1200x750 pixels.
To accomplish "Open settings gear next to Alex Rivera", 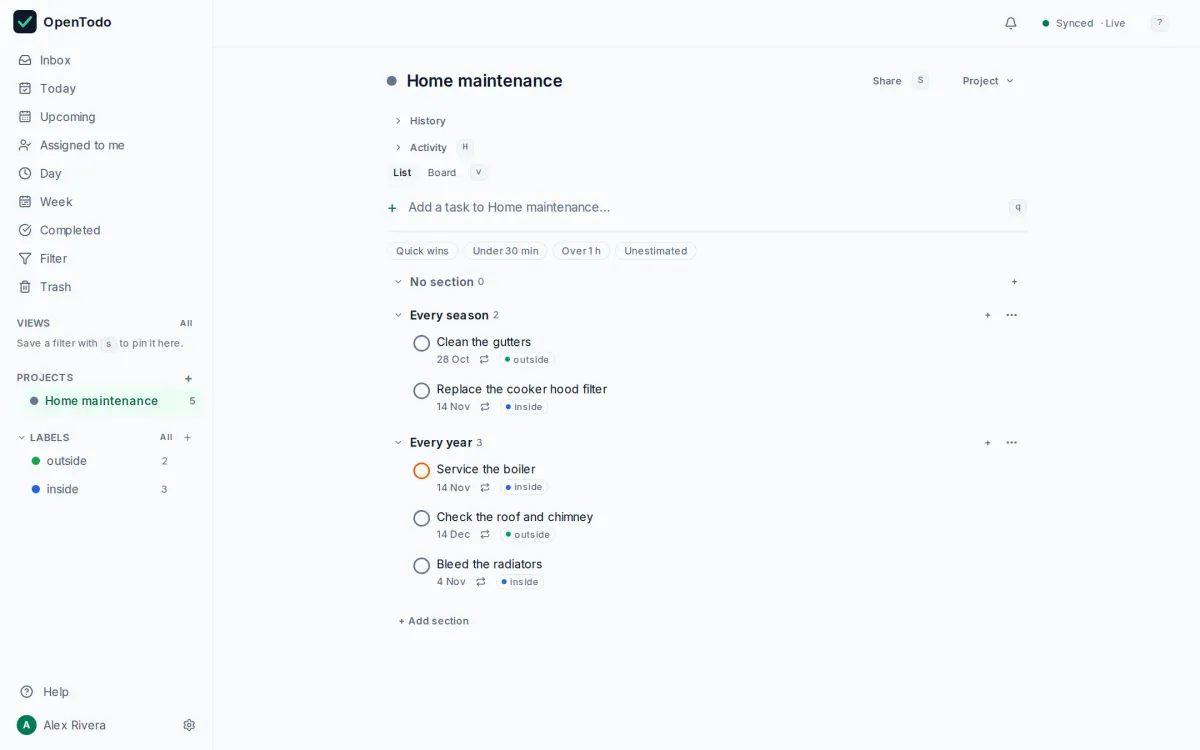I will [189, 725].
